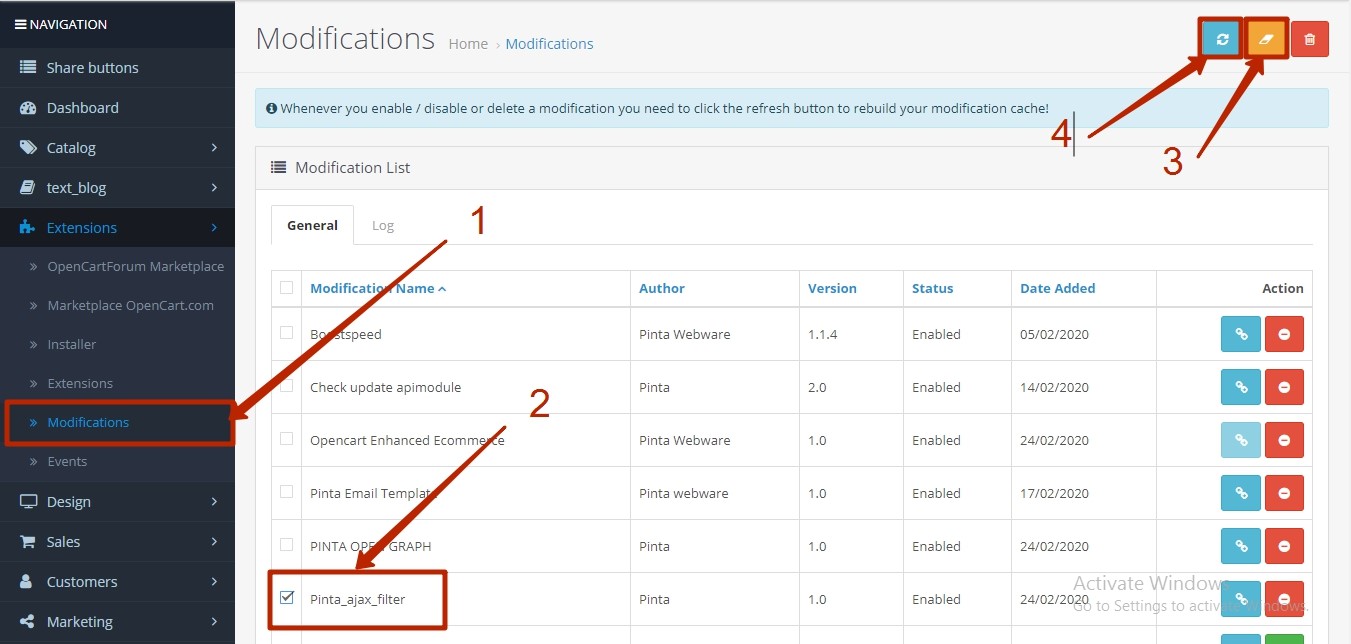Check the Opencart Enhanced Ecommerce checkbox
This screenshot has width=1351, height=644.
click(x=287, y=438)
